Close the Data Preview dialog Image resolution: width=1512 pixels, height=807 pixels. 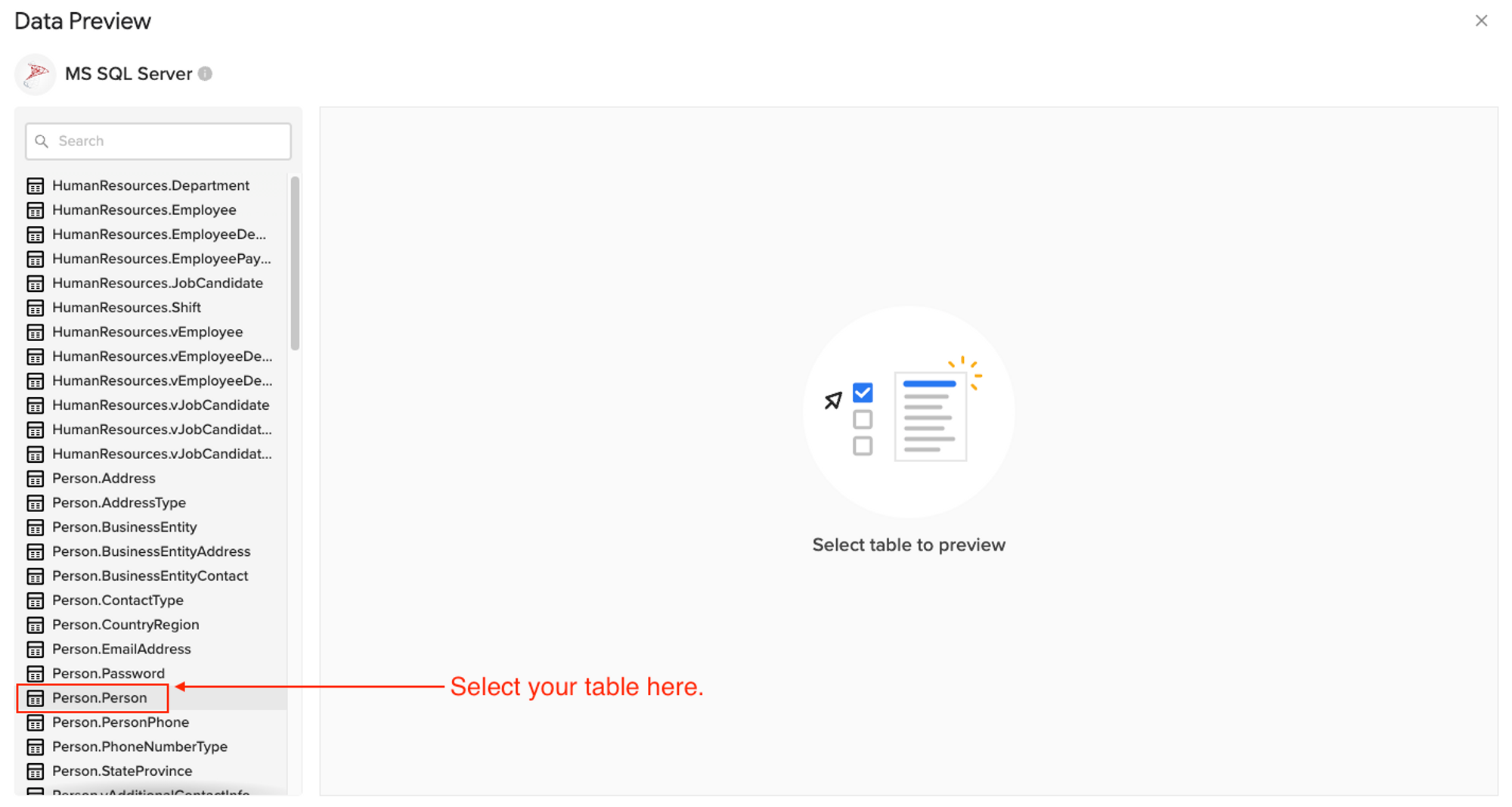pyautogui.click(x=1481, y=21)
